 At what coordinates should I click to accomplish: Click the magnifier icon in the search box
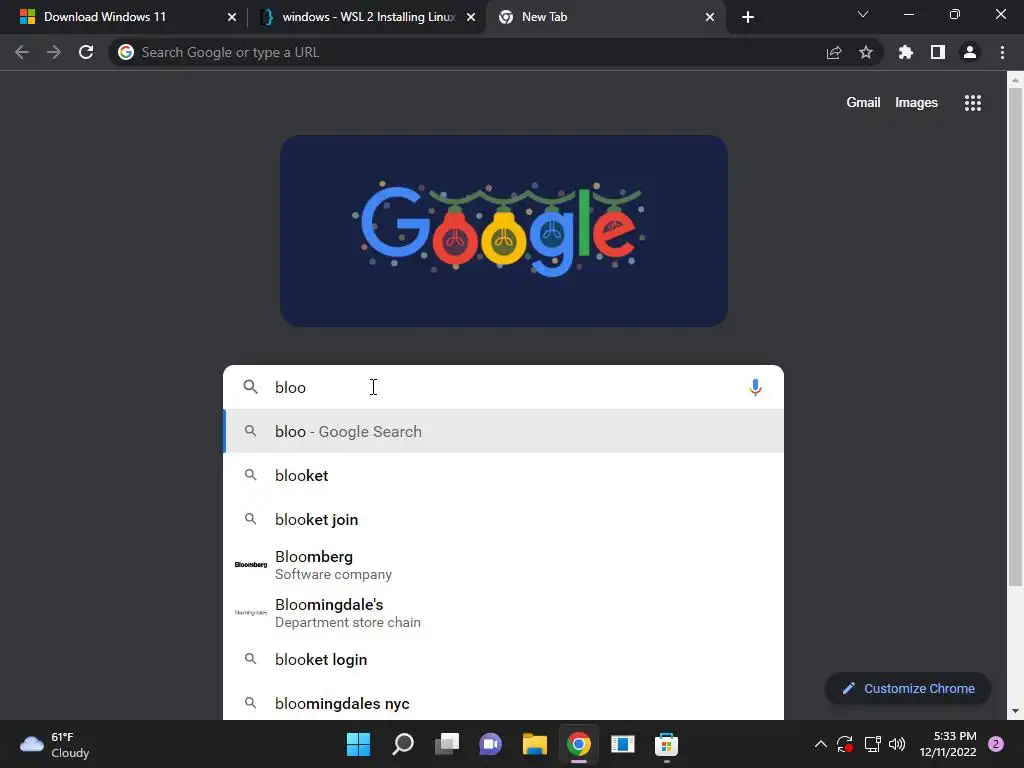251,387
